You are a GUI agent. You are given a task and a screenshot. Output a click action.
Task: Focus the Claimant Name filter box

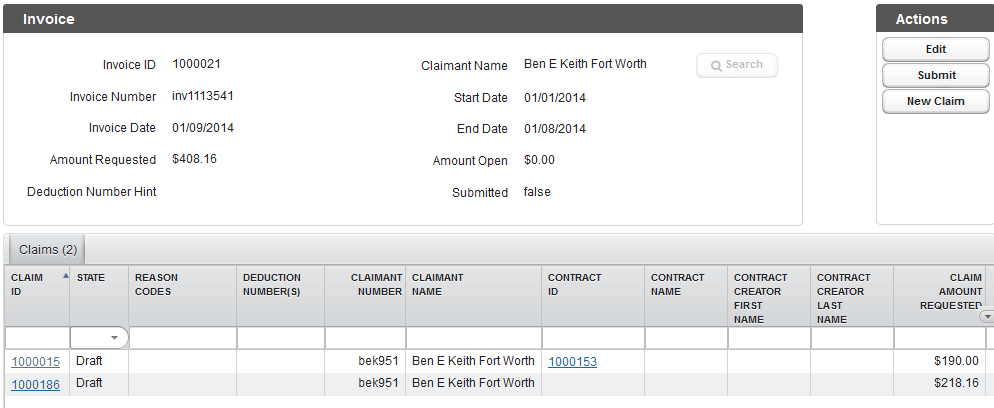[473, 338]
